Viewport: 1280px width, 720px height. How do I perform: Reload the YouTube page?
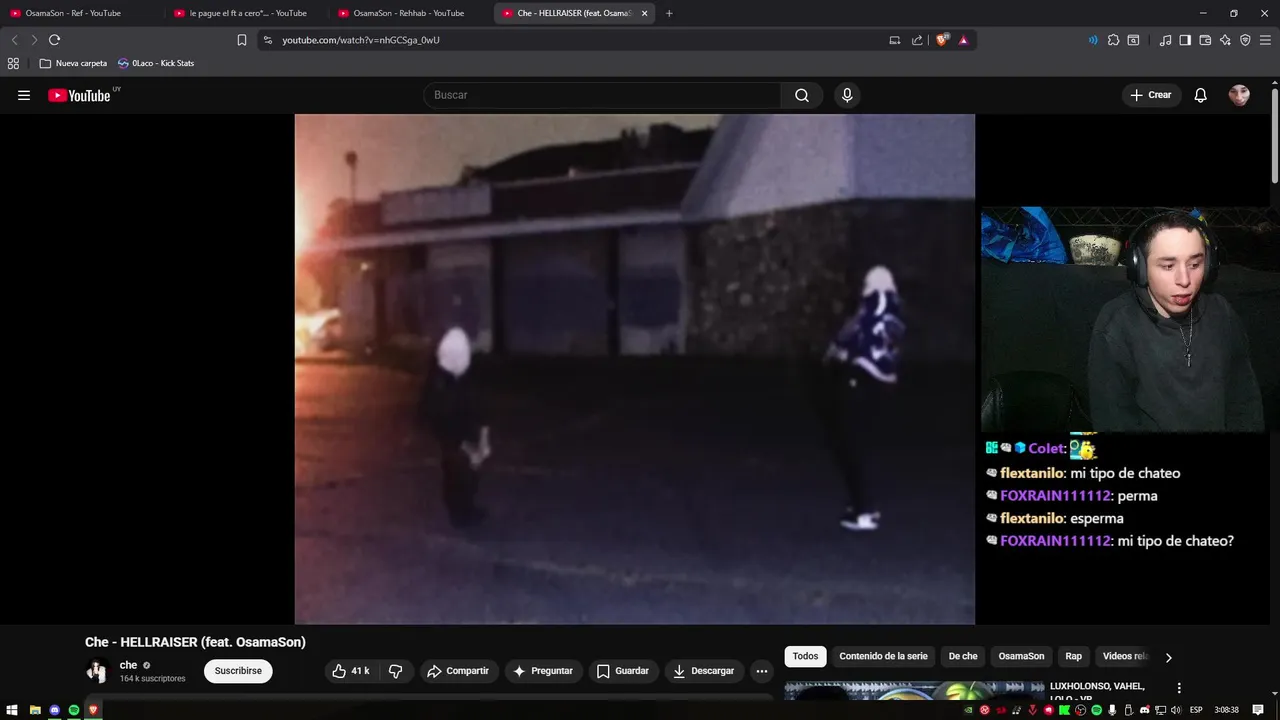54,40
